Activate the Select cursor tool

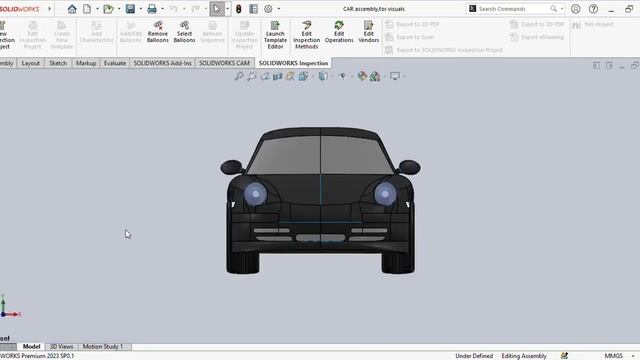pos(217,9)
